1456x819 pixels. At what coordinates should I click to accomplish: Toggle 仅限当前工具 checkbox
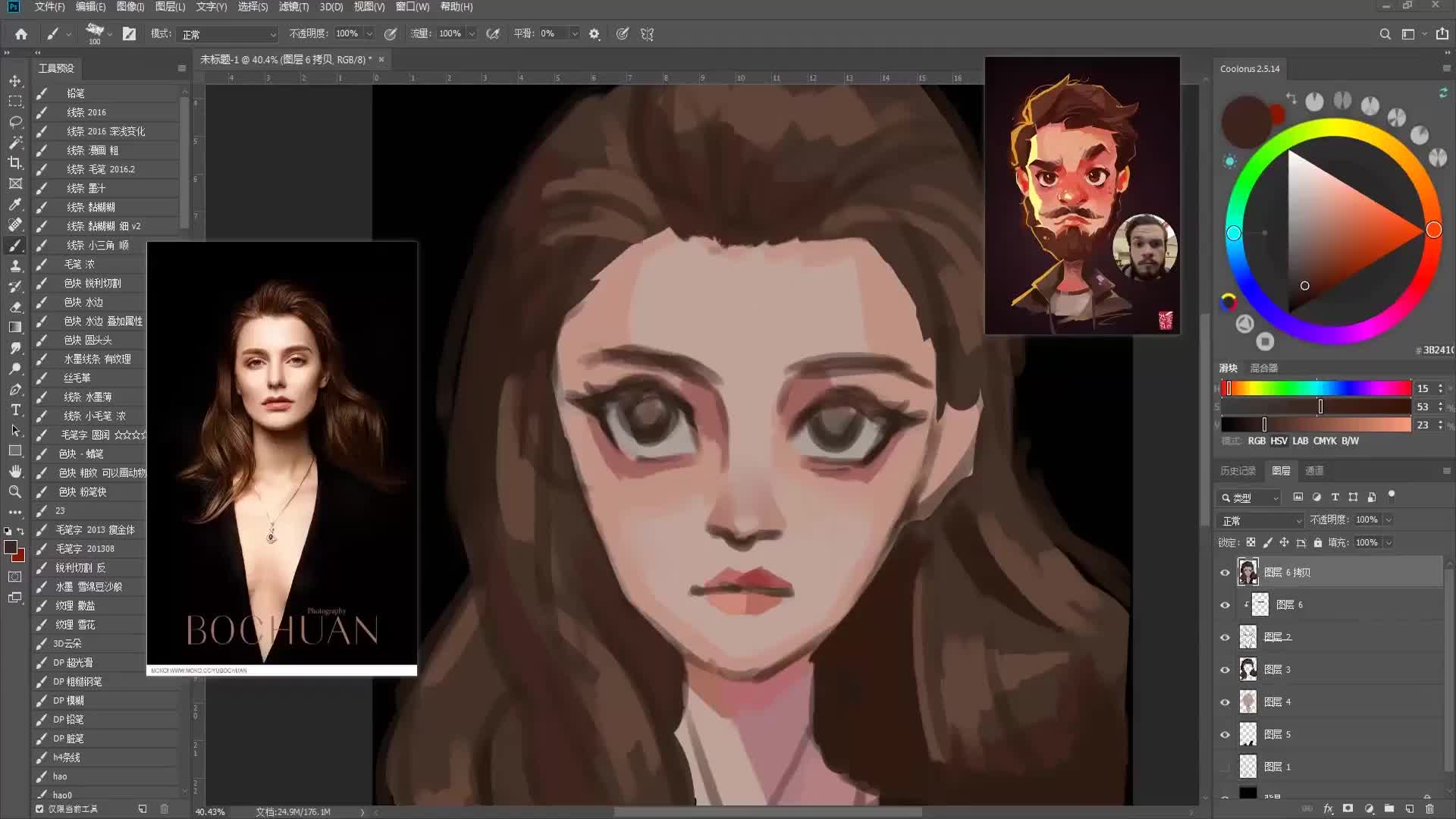pyautogui.click(x=39, y=809)
